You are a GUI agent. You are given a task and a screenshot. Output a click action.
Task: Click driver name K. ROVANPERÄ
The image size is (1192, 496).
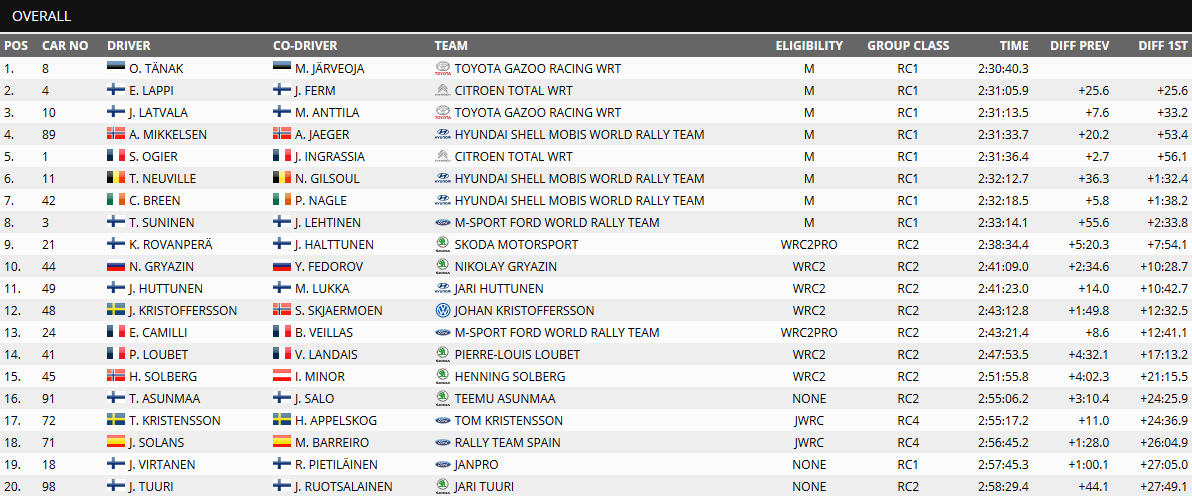tap(170, 245)
